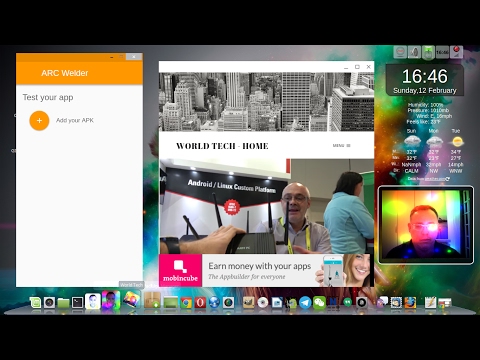The image size is (480, 360).
Task: Click the dark globe icon in the dock
Action: (x=228, y=303)
